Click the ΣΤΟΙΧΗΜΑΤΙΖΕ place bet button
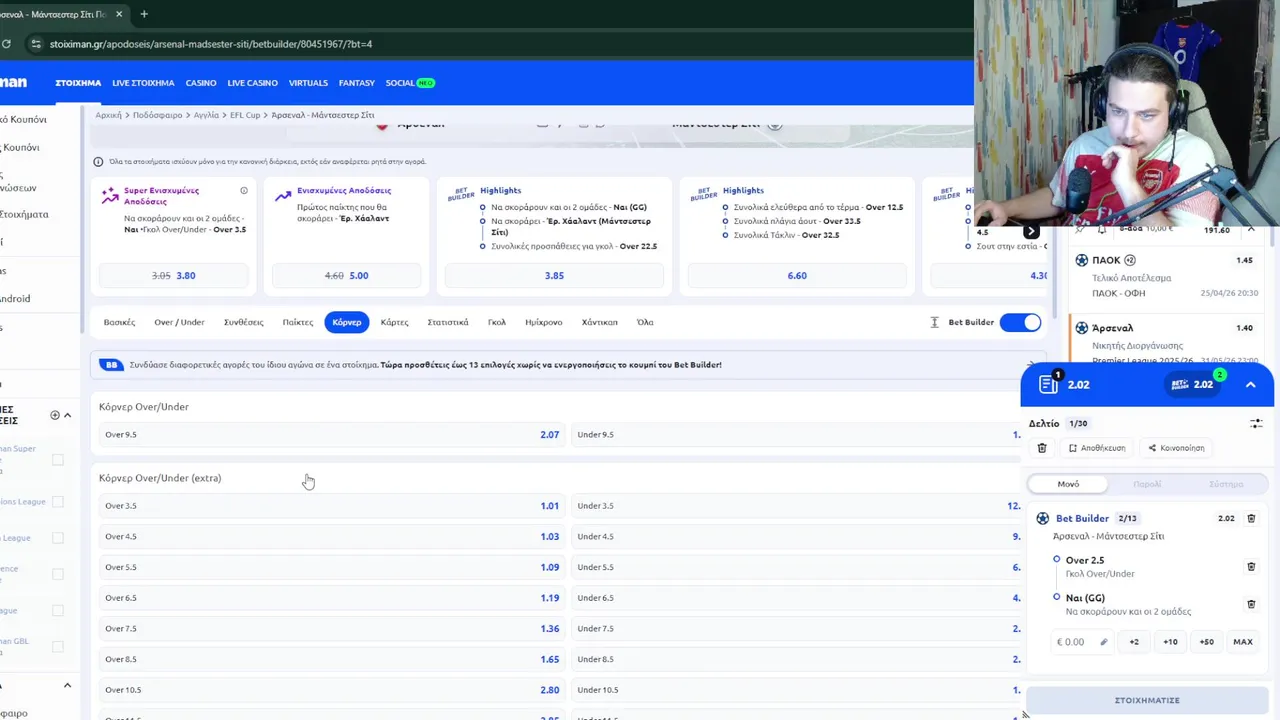1280x720 pixels. [1147, 700]
